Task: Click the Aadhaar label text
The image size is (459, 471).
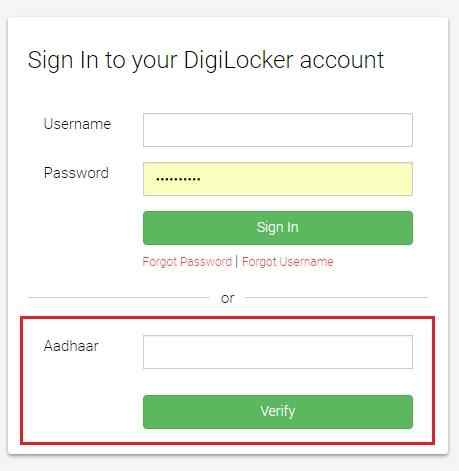Action: pyautogui.click(x=71, y=346)
